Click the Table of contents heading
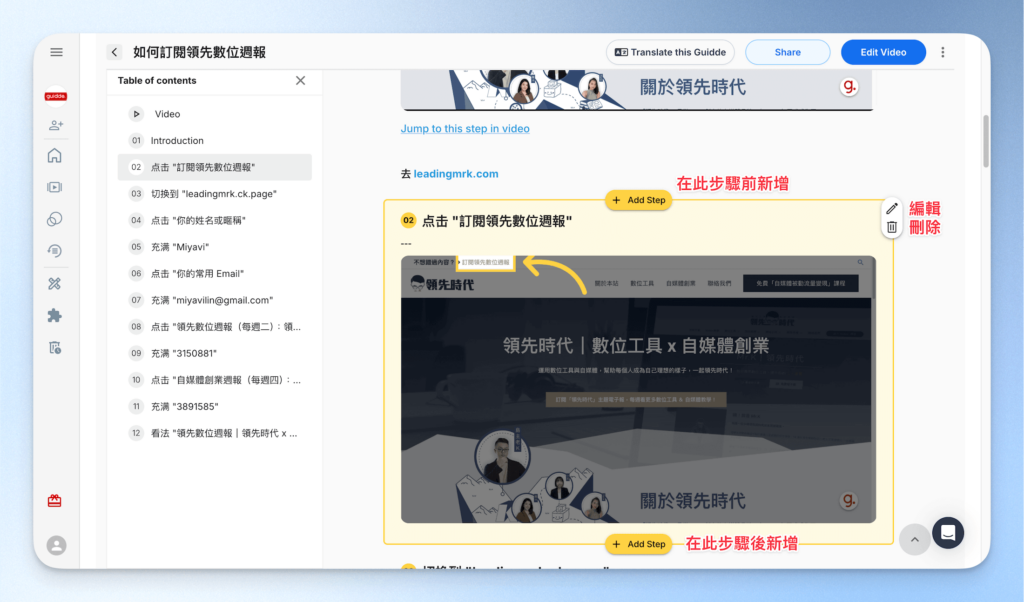Viewport: 1024px width, 602px height. tap(157, 80)
